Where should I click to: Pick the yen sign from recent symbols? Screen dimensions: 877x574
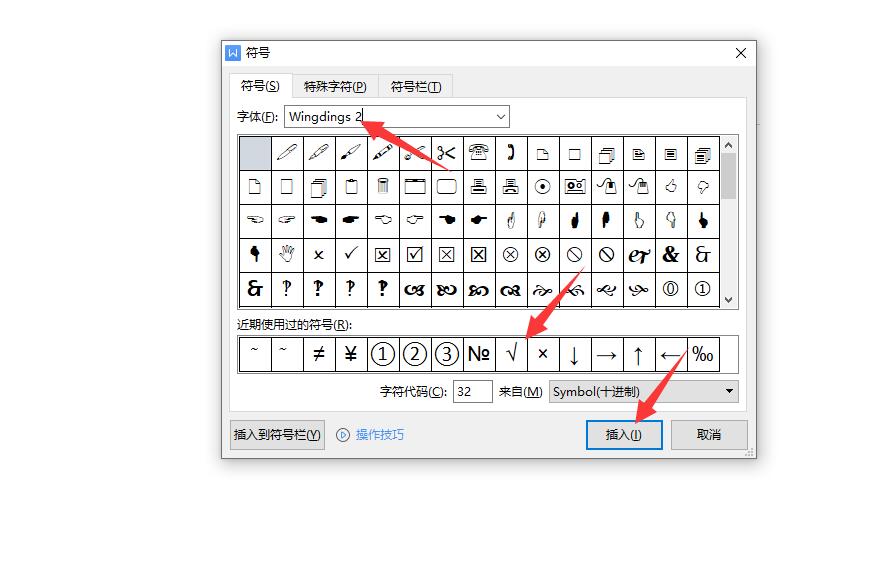(x=351, y=354)
